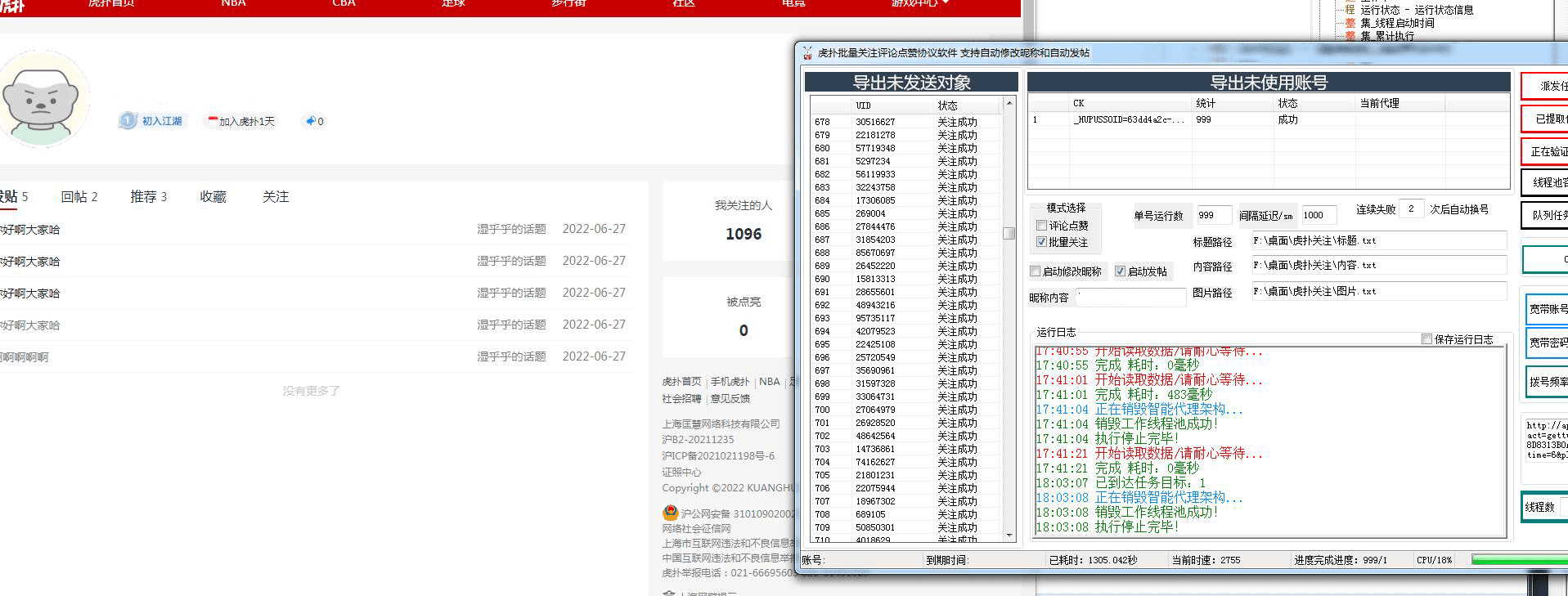Click the green progress bar in the status bar
This screenshot has width=1568, height=596.
tap(1519, 560)
